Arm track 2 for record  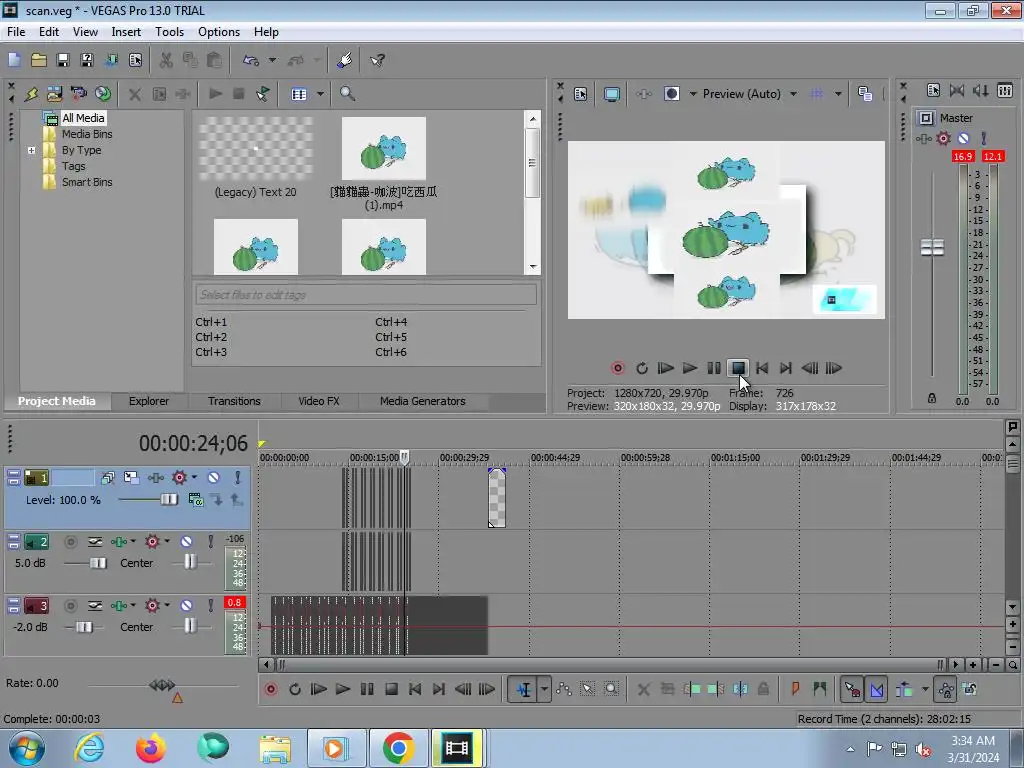(71, 541)
